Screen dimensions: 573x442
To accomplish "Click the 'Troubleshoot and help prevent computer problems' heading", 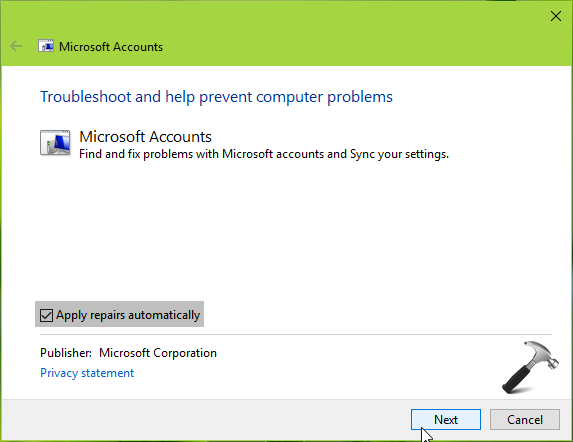I will point(216,97).
